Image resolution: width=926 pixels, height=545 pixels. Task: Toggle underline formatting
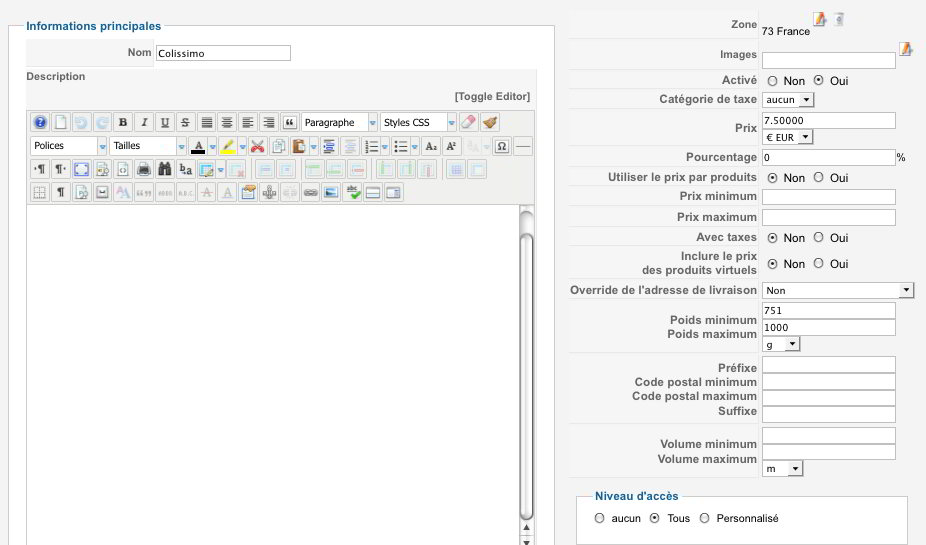coord(165,122)
